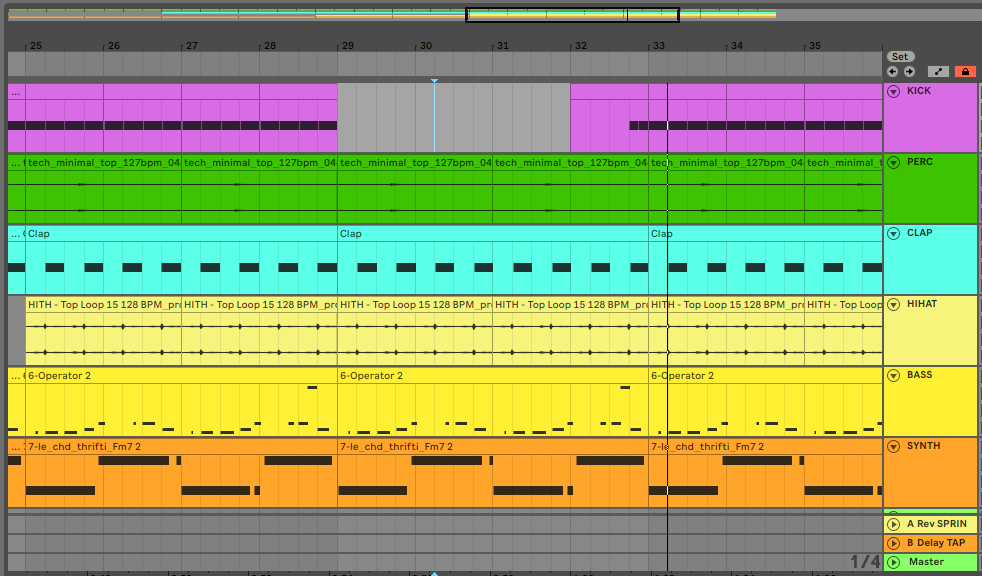
Task: Unfold the Master track
Action: (894, 562)
